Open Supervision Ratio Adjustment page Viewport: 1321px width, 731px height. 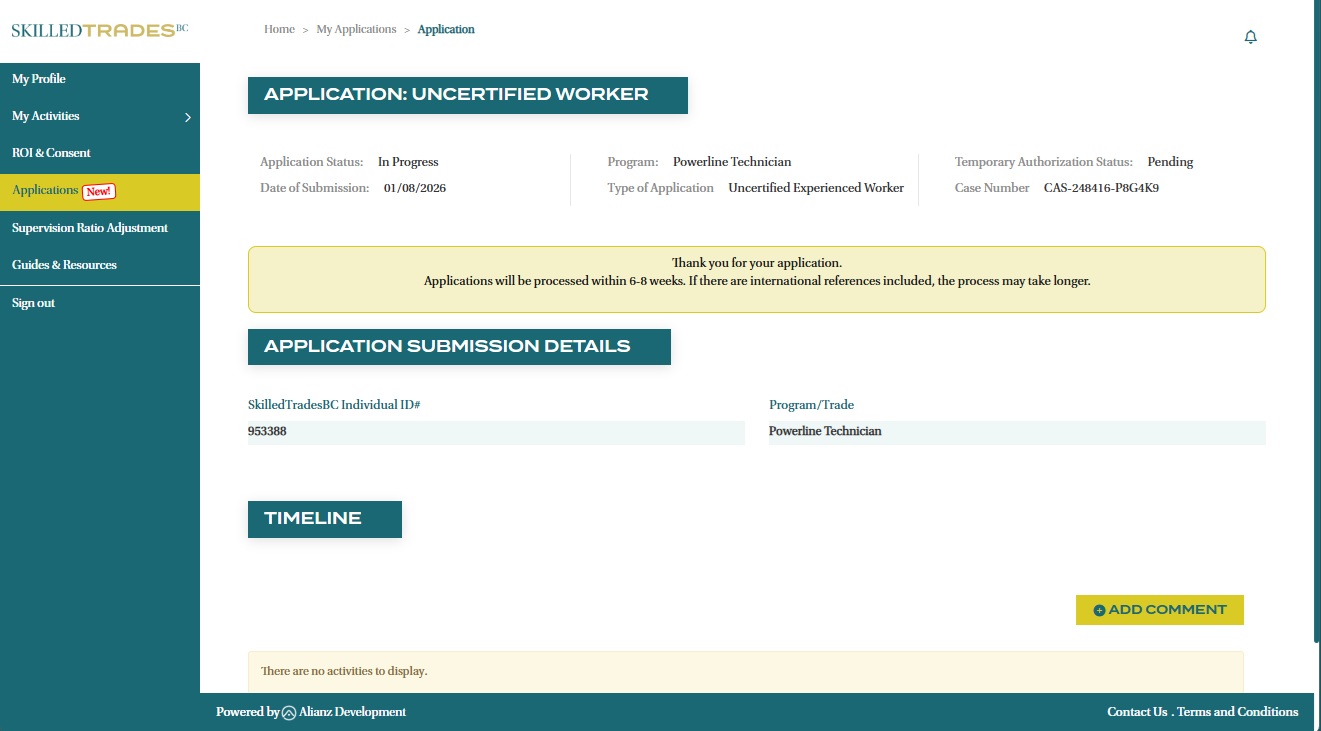coord(90,228)
